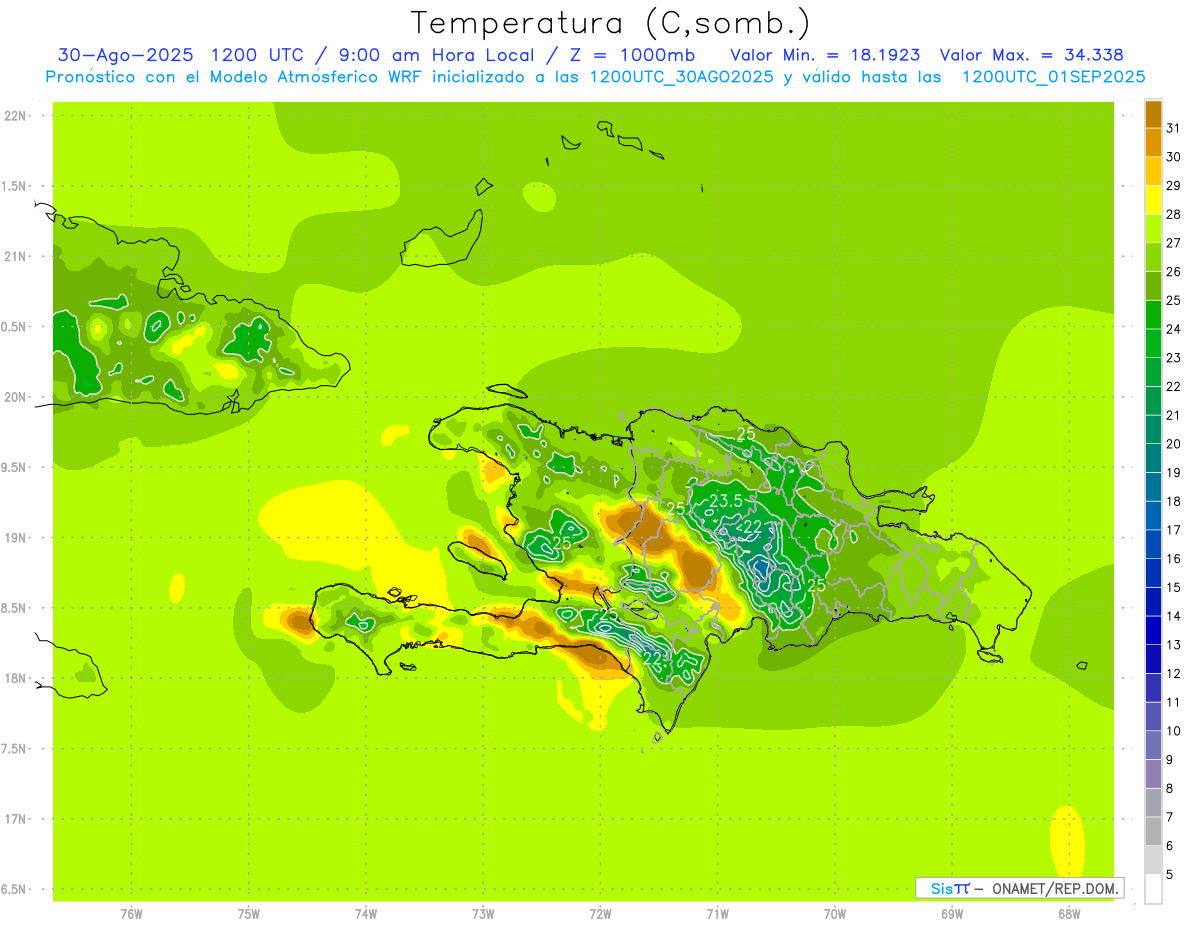Click the "0.5N" latitude label

(x=15, y=327)
